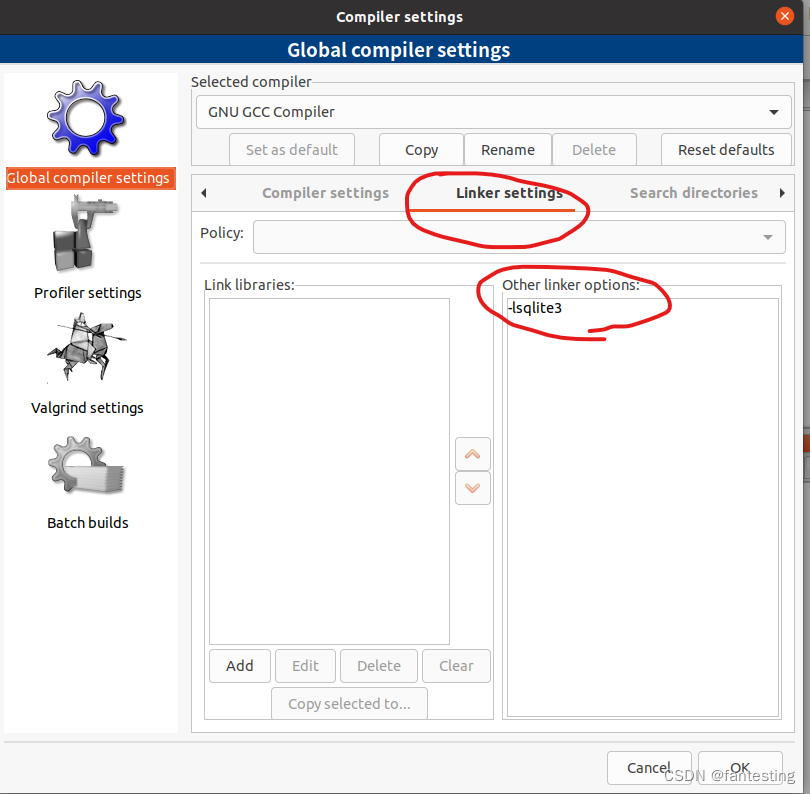Click the move-up arrow beside Link libraries
The width and height of the screenshot is (810, 794).
(x=472, y=453)
